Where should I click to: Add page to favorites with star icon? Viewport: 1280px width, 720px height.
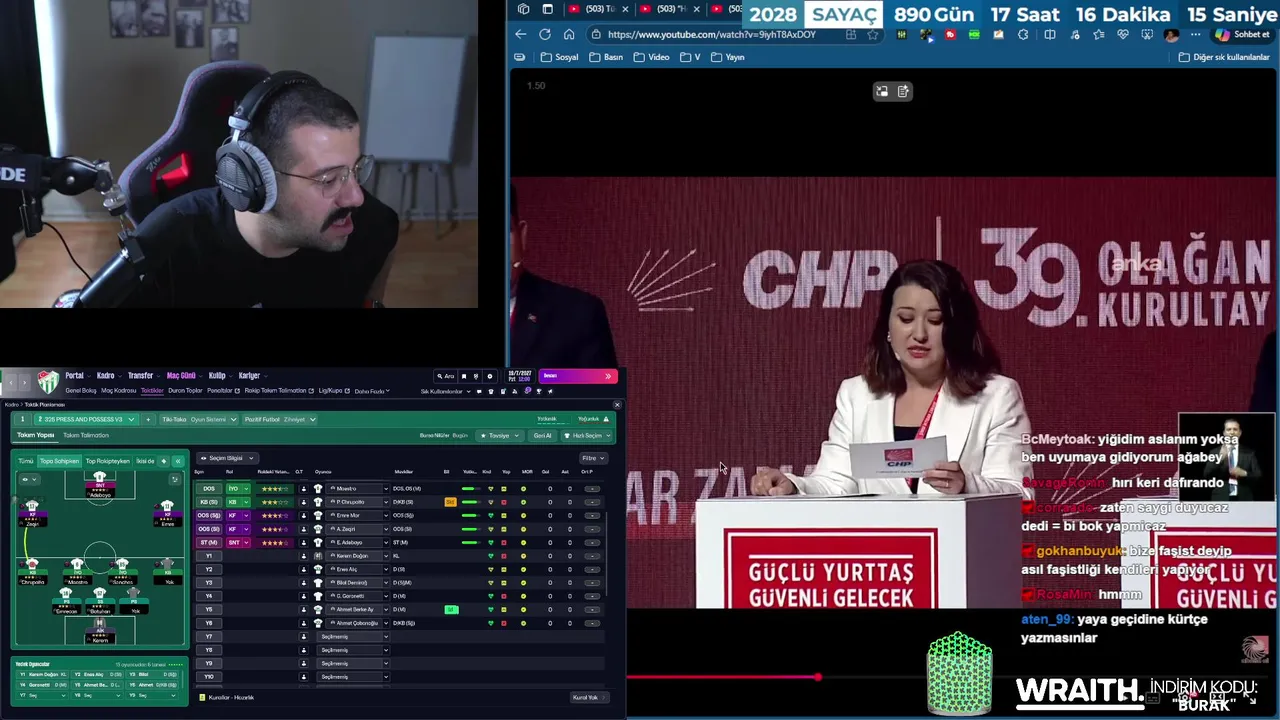click(873, 34)
